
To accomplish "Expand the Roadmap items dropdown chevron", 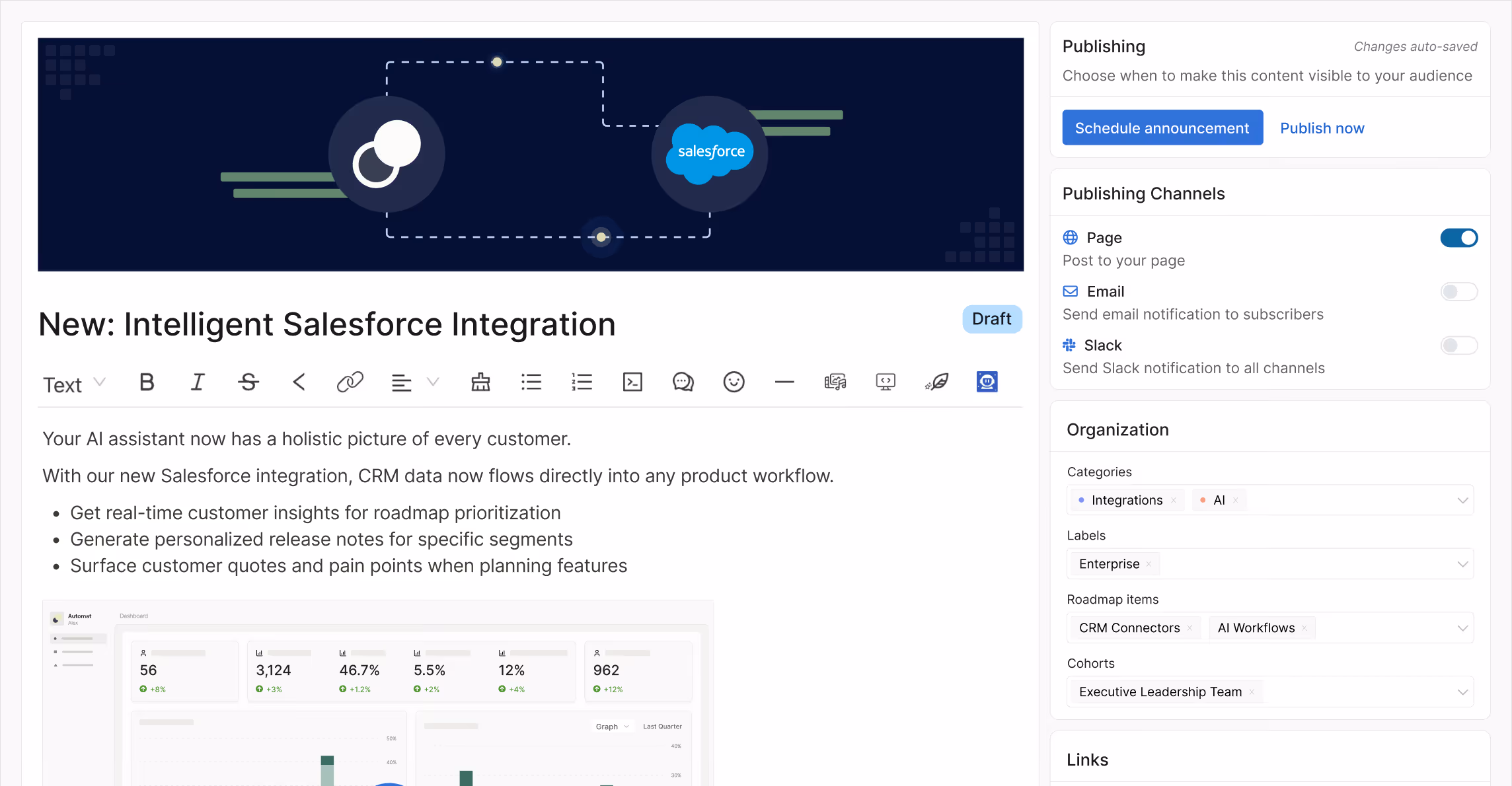I will point(1462,628).
